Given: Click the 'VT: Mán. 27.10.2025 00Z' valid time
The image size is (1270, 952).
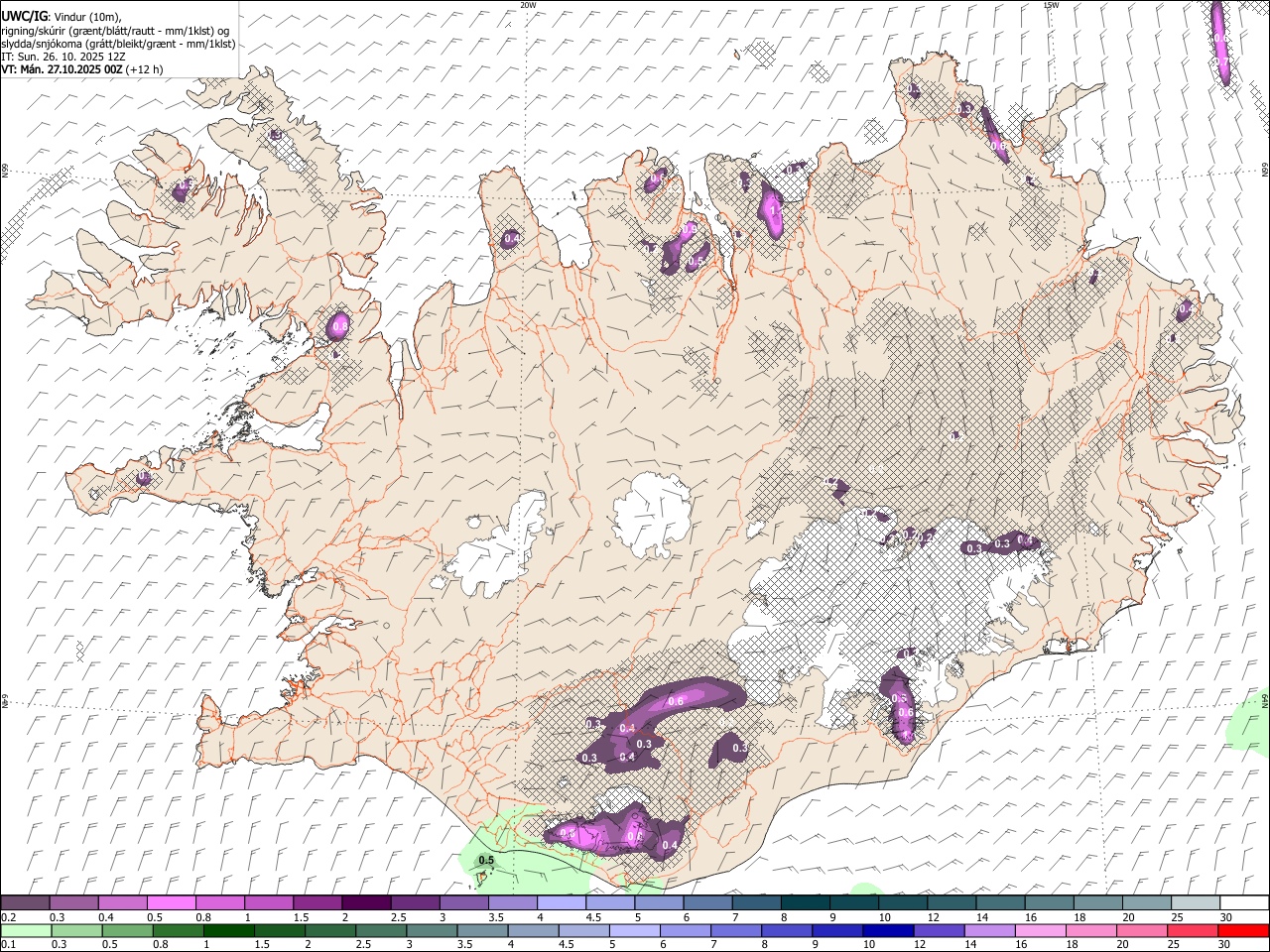Looking at the screenshot, I should click(x=62, y=69).
